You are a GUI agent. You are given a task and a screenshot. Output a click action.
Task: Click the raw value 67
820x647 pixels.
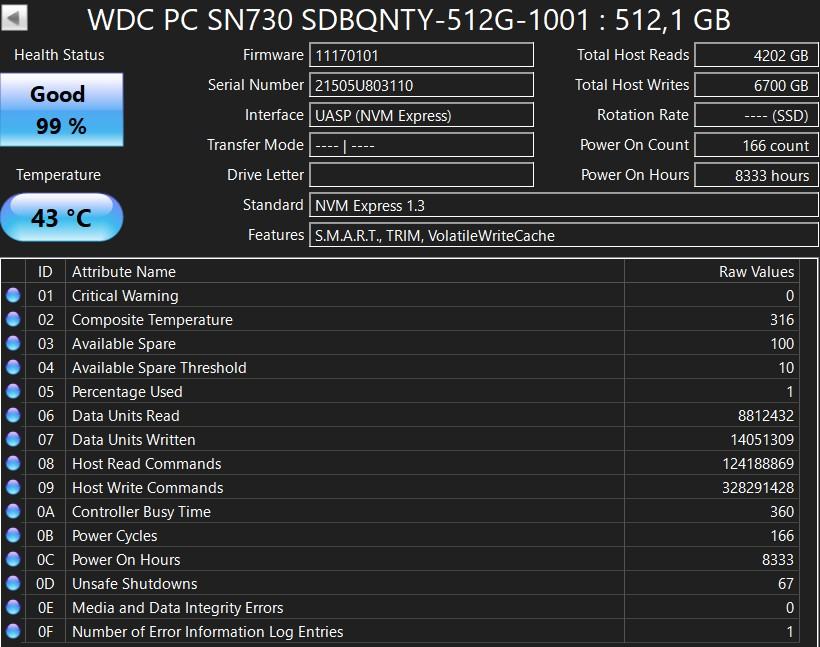(785, 583)
